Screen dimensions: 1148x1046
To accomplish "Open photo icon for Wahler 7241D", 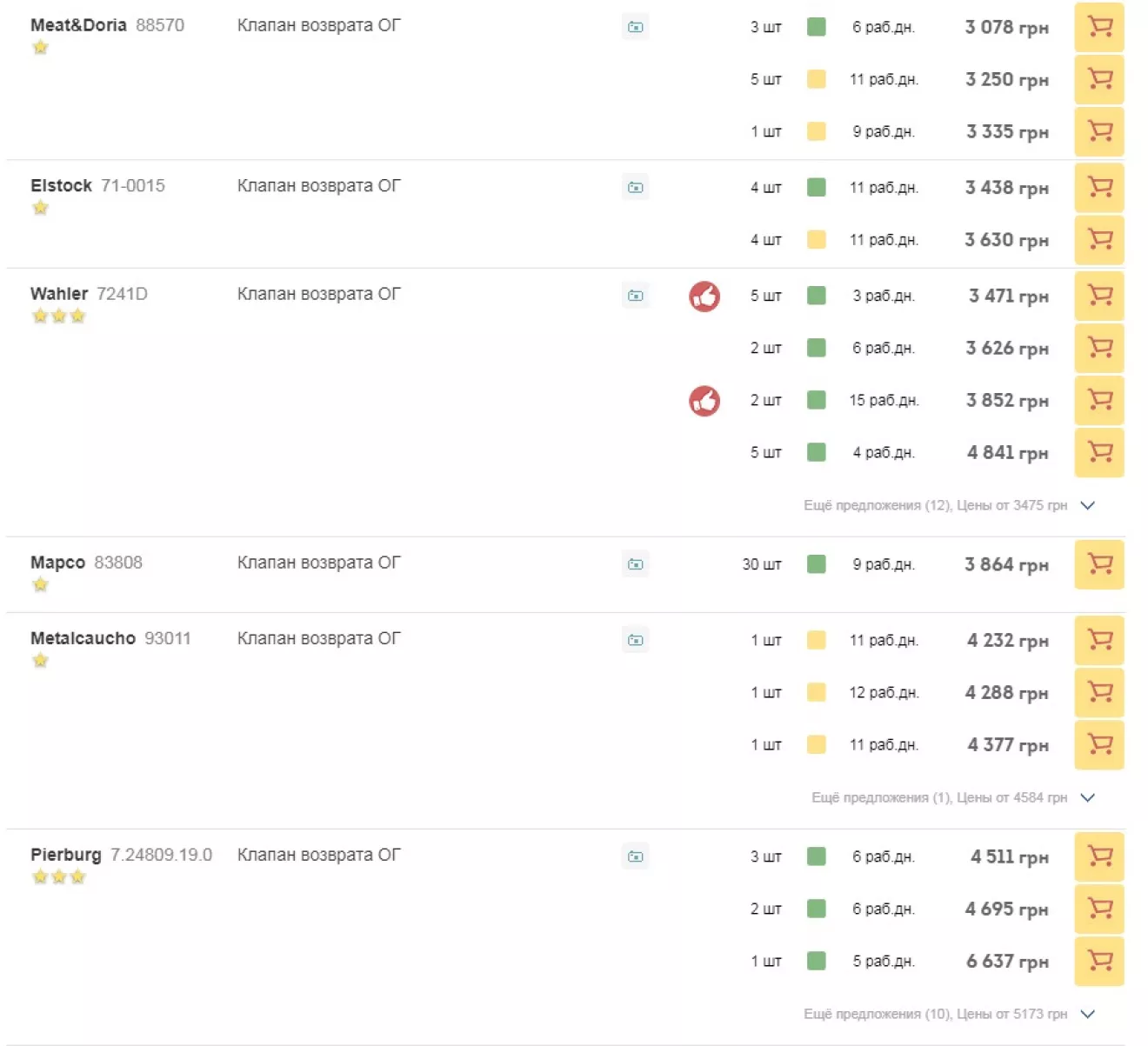I will [x=636, y=296].
